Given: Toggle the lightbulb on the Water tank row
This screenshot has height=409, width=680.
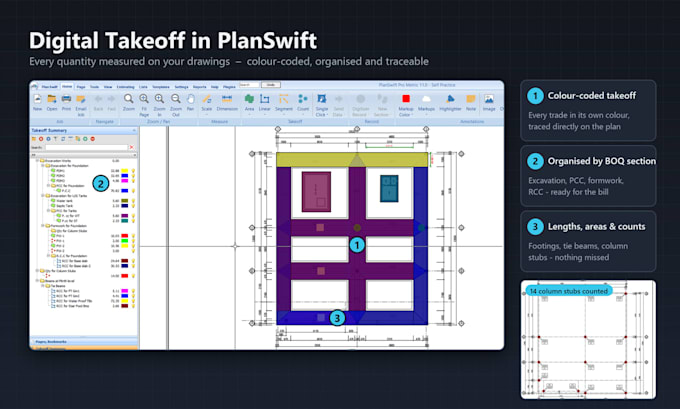Looking at the screenshot, I should (x=133, y=201).
